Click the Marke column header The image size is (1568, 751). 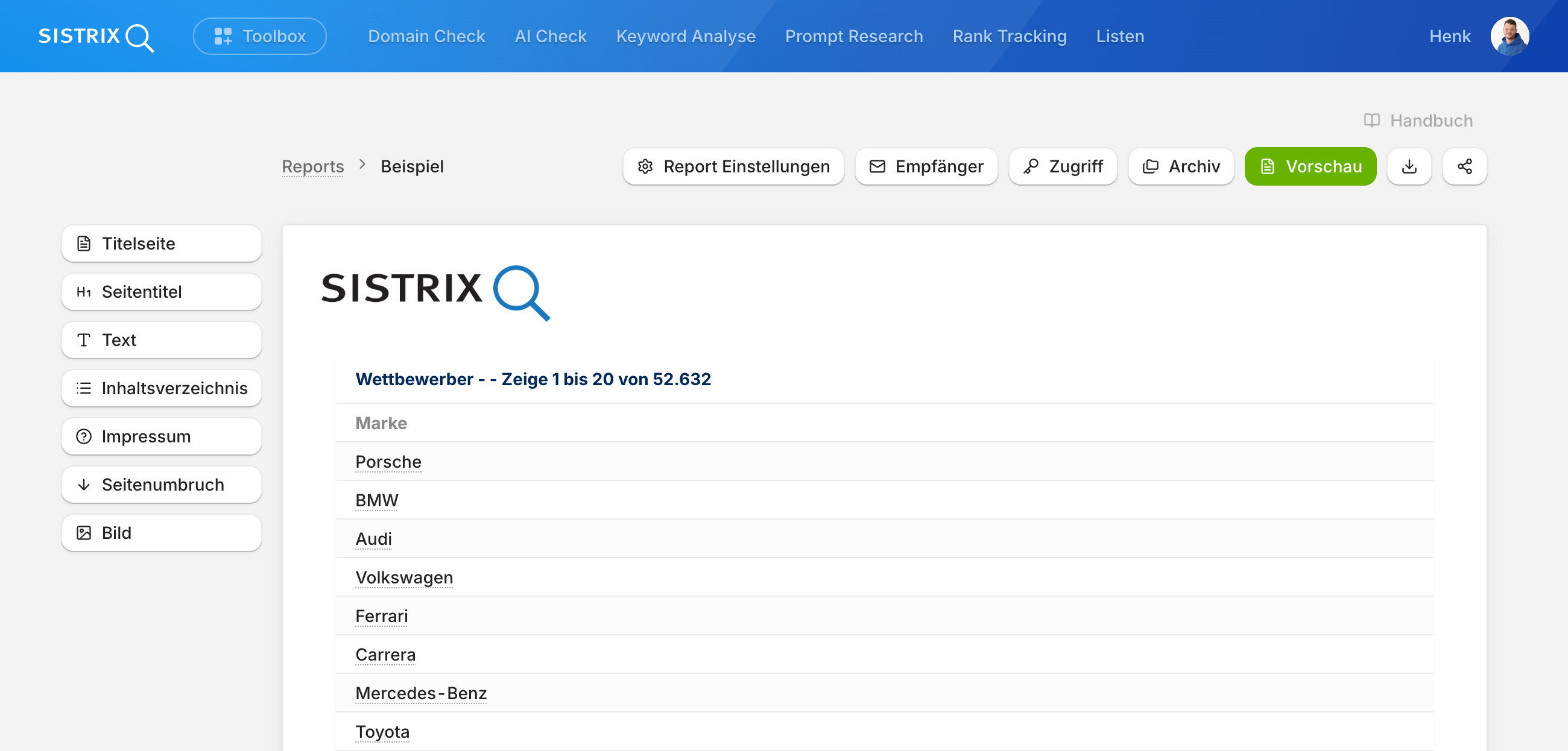pos(381,423)
